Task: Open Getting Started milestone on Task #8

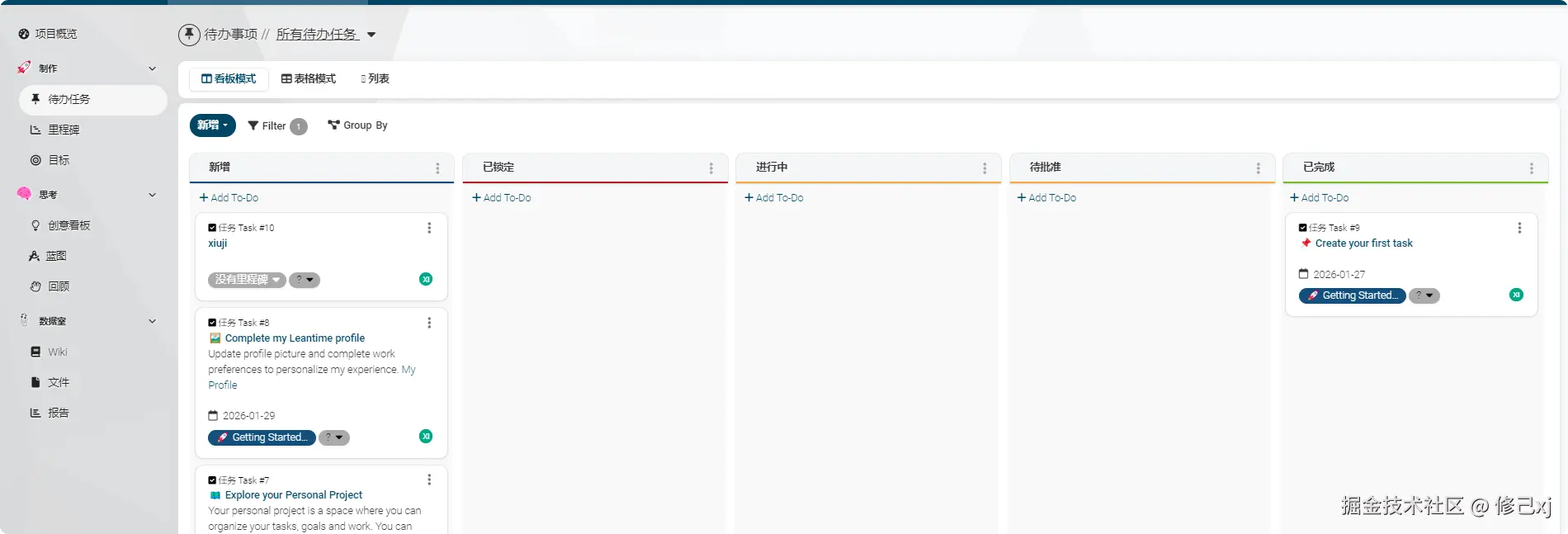Action: (x=262, y=437)
